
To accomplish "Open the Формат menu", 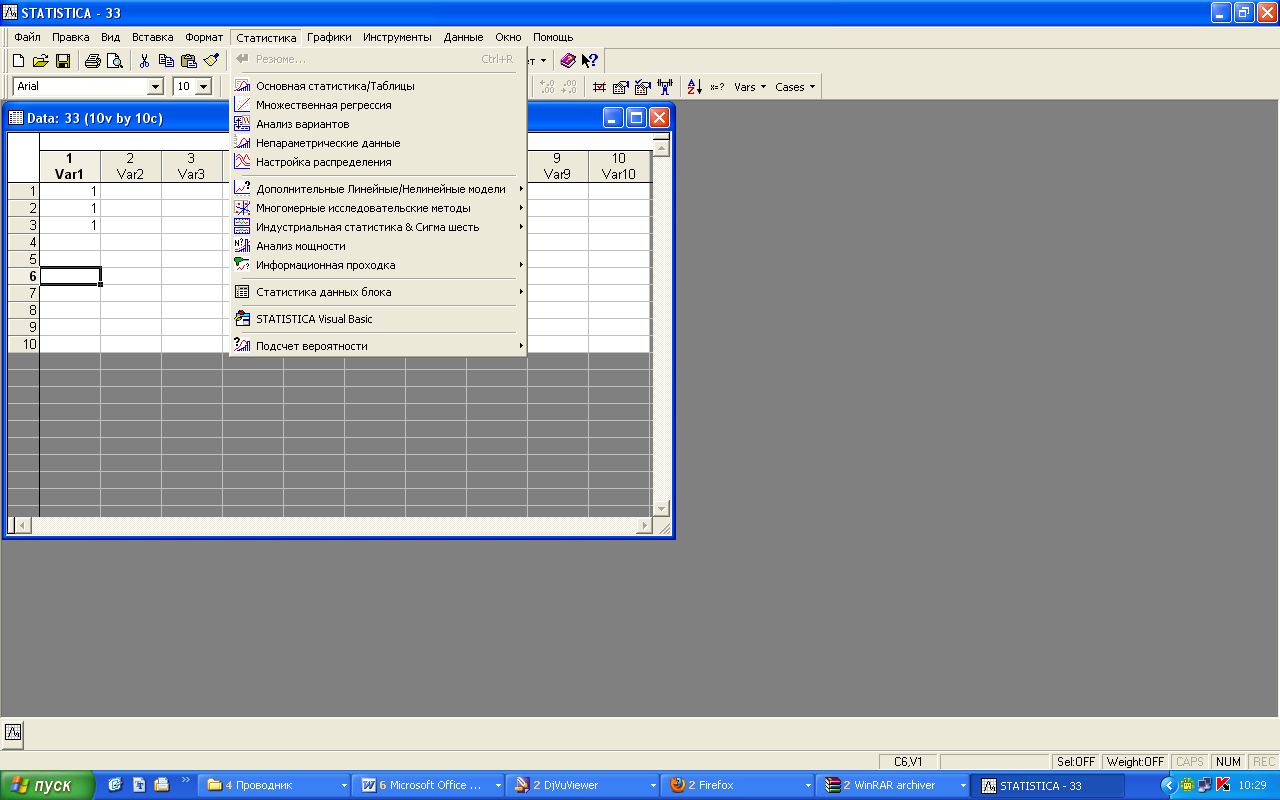I will click(204, 37).
